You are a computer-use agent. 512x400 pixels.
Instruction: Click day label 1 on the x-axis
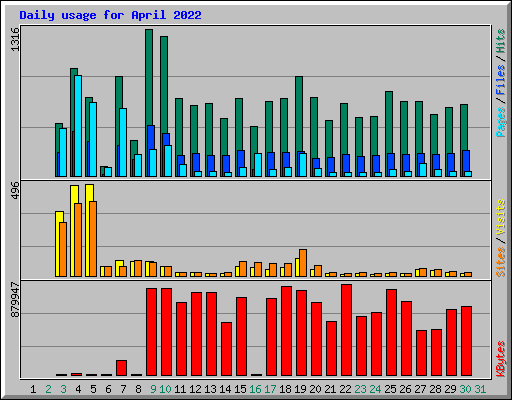tap(33, 389)
